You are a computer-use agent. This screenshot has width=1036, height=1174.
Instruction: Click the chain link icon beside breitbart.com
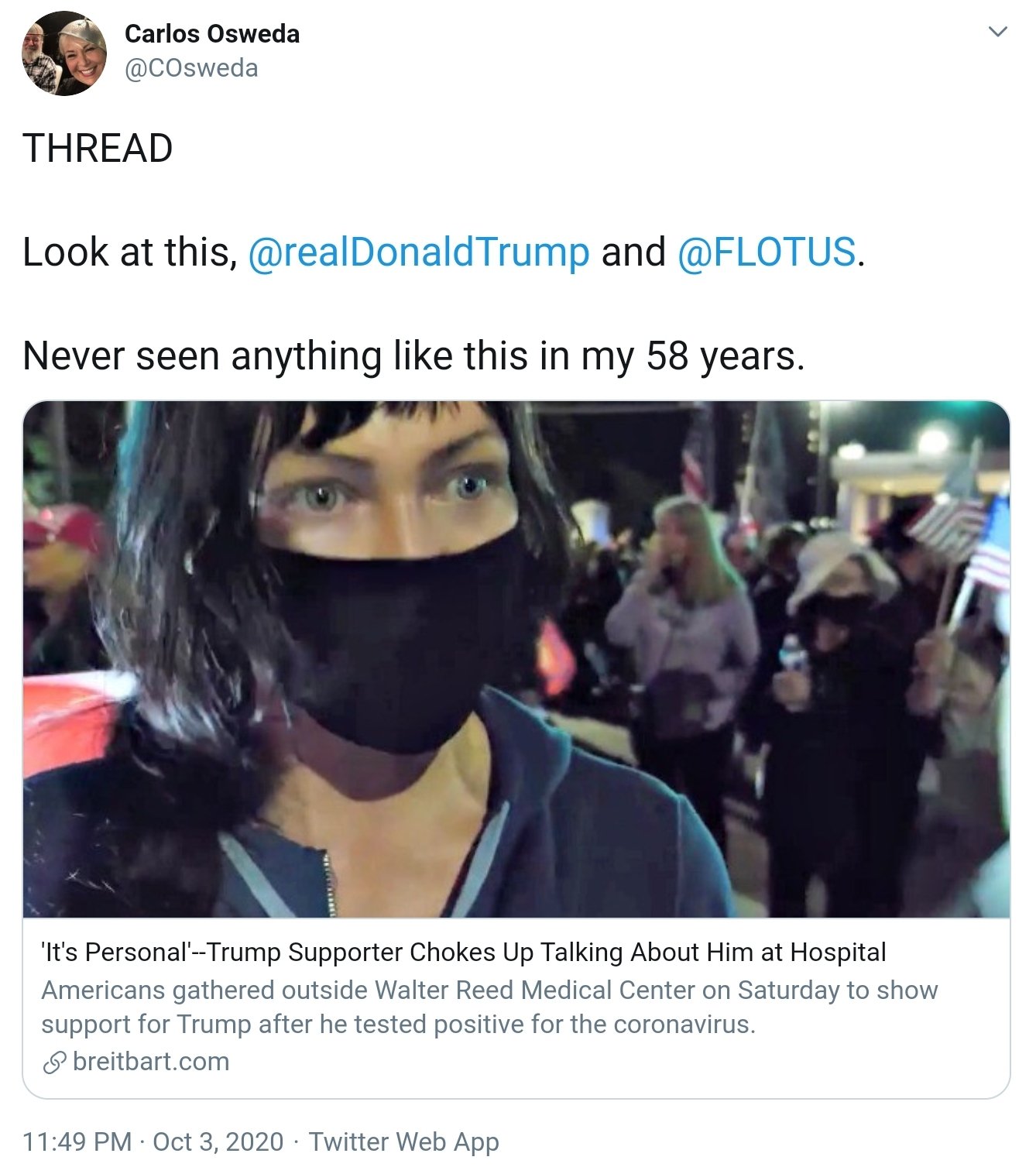(54, 1062)
